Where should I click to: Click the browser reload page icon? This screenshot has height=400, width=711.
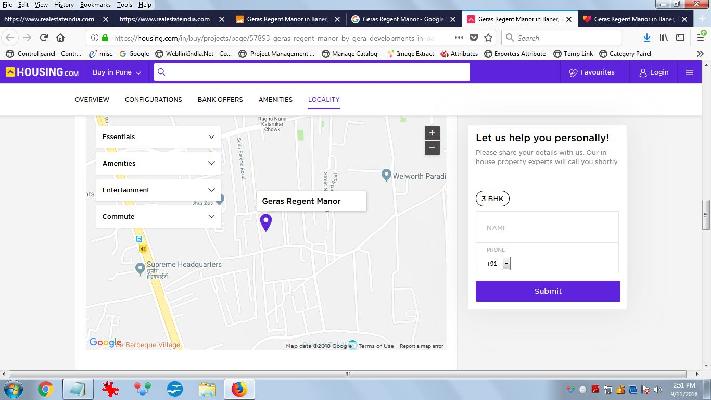45,37
